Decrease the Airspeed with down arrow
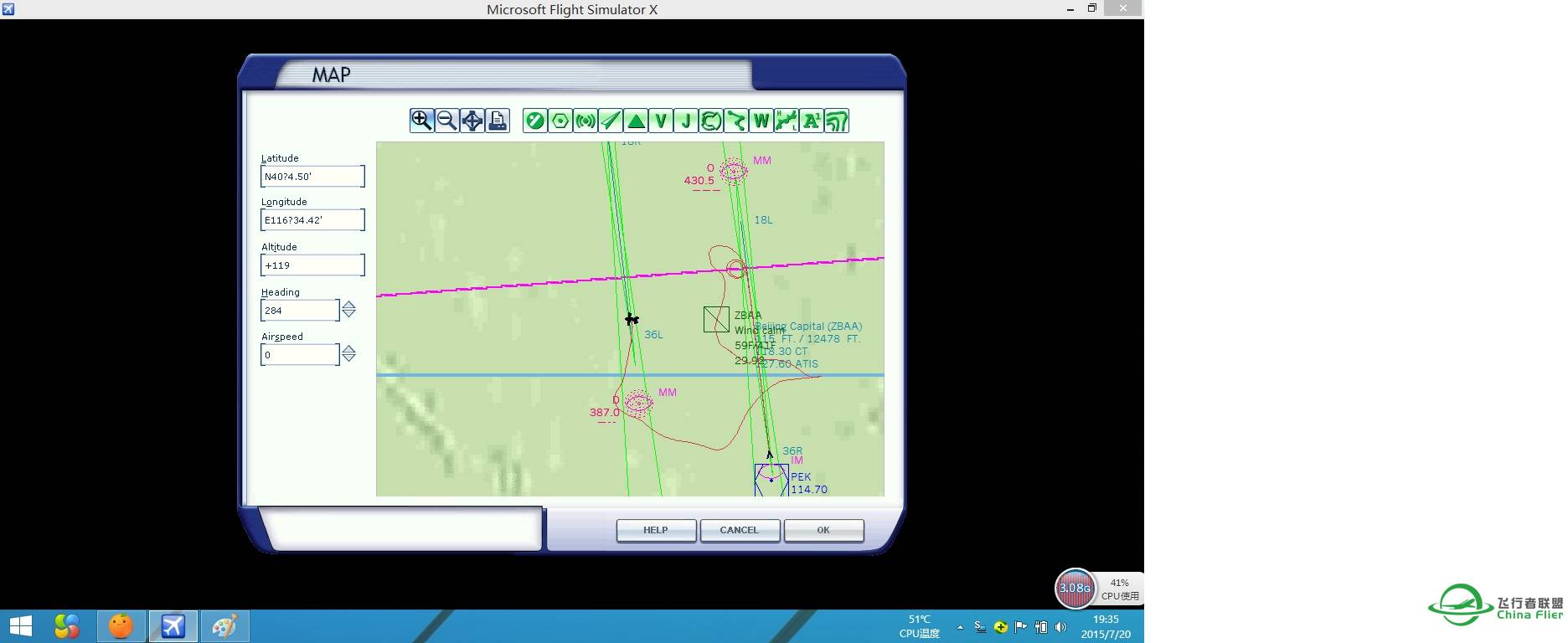1568x643 pixels. tap(349, 359)
